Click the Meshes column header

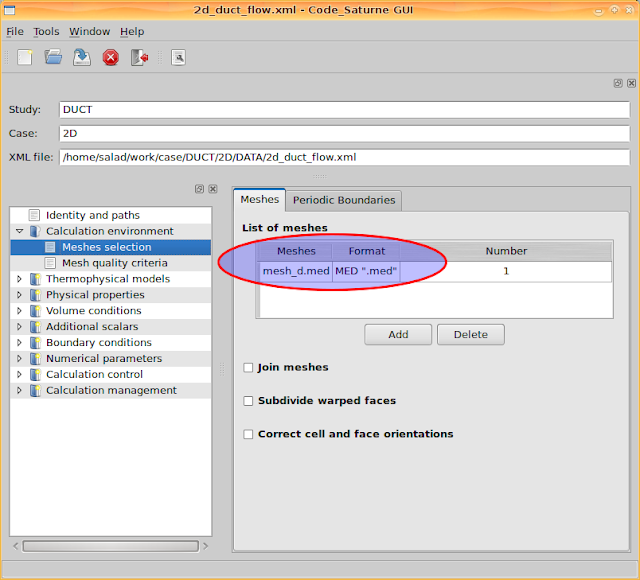[296, 251]
